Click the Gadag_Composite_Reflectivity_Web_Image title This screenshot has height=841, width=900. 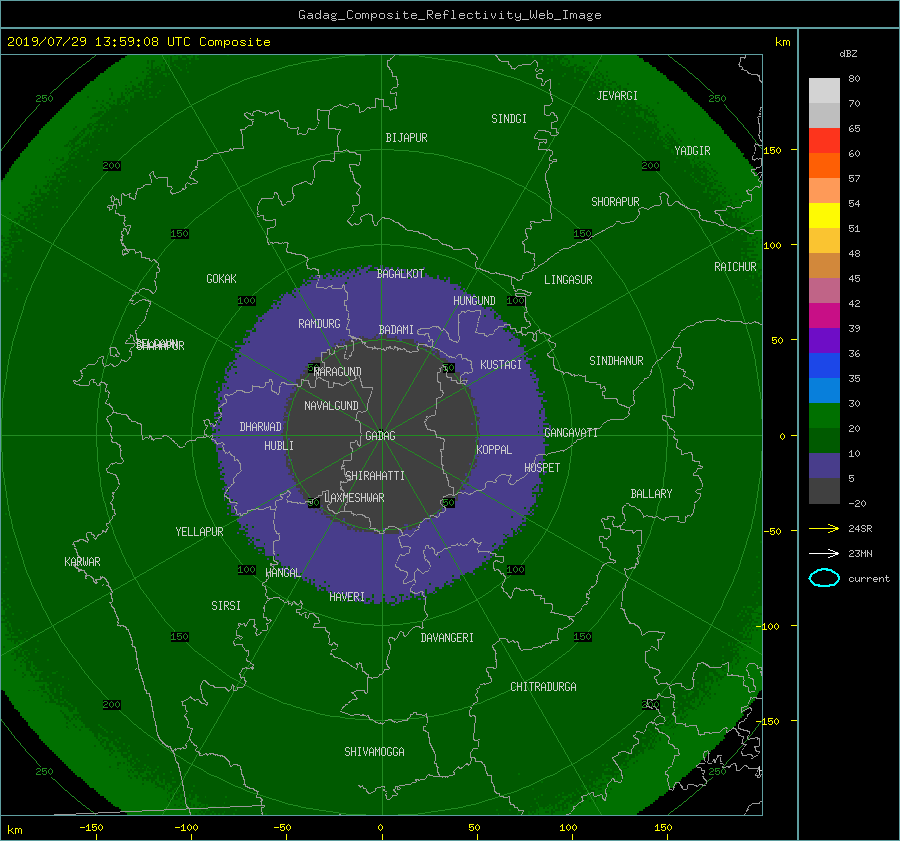click(x=449, y=15)
